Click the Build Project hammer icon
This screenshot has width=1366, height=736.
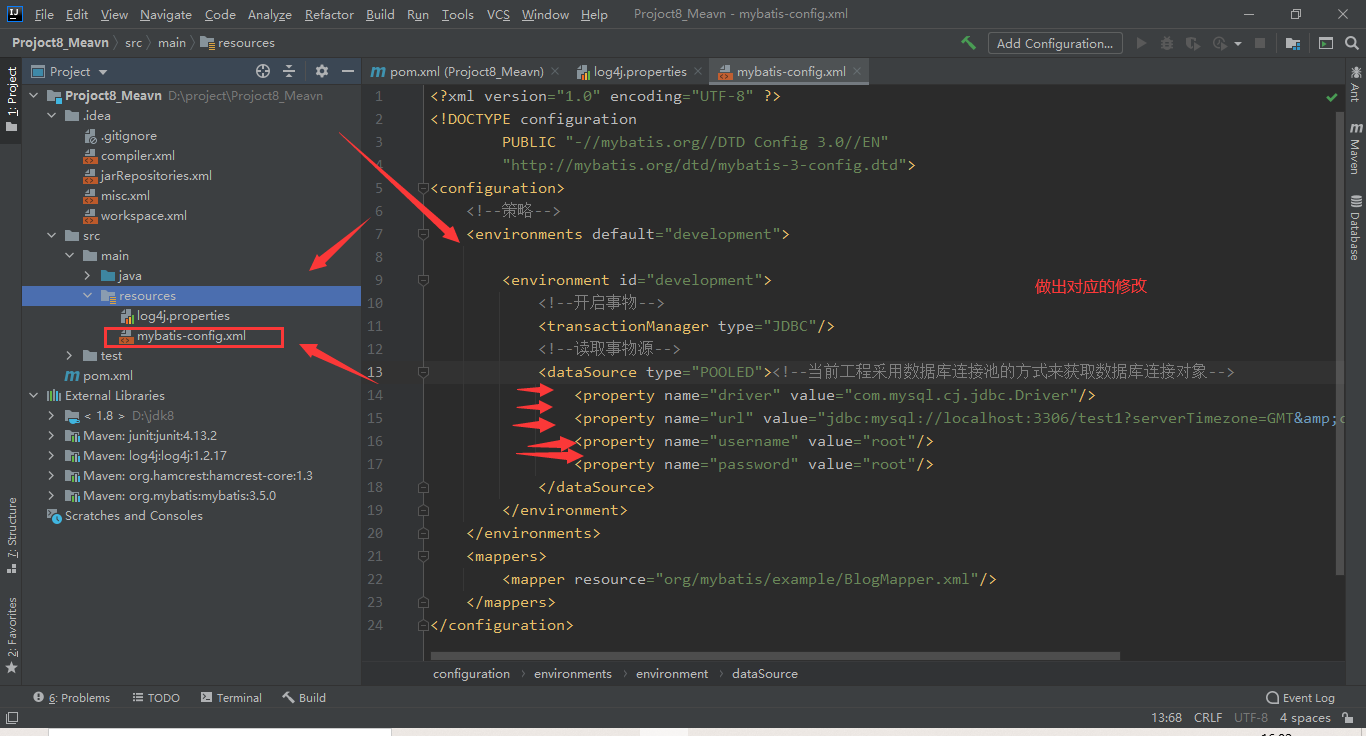point(968,43)
